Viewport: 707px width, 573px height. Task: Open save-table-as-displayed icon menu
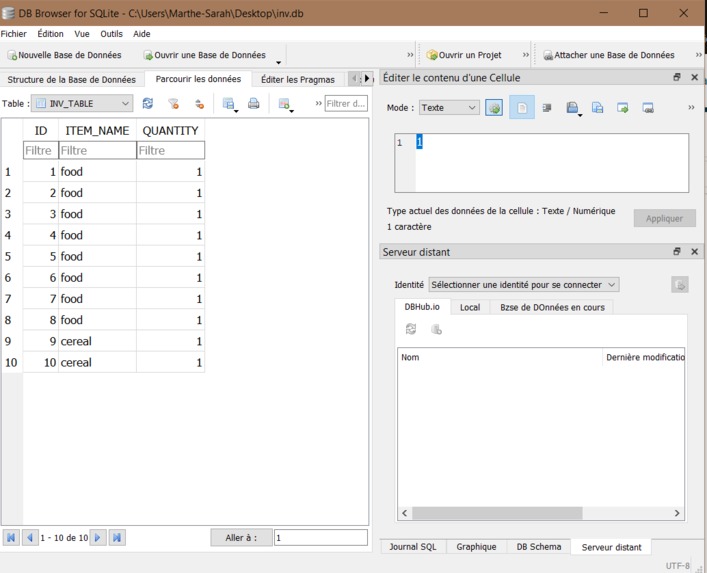point(230,104)
